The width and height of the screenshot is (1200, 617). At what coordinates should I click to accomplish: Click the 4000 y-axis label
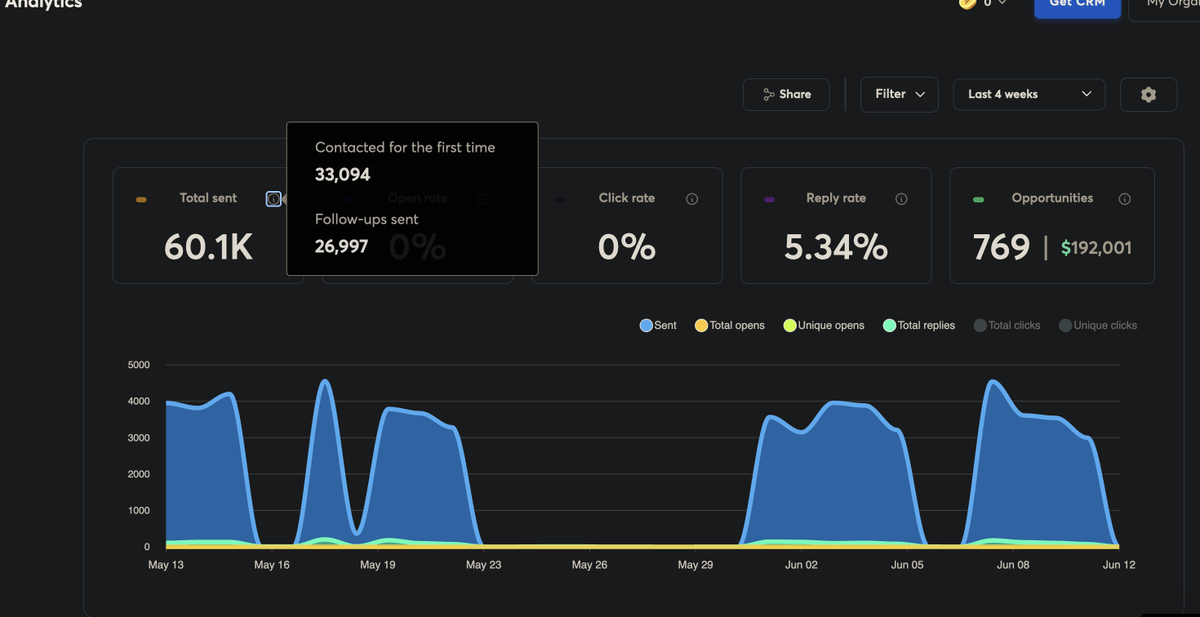(x=139, y=402)
